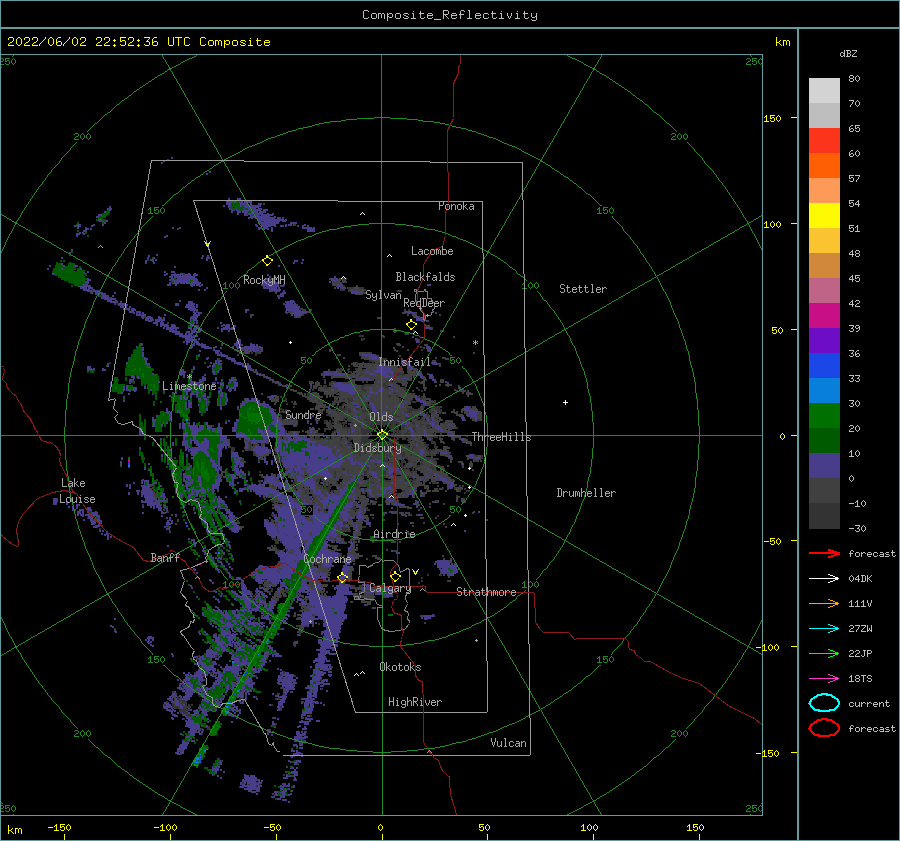Screen dimensions: 900x841
Task: Select the Cochrane label
Action: 327,559
